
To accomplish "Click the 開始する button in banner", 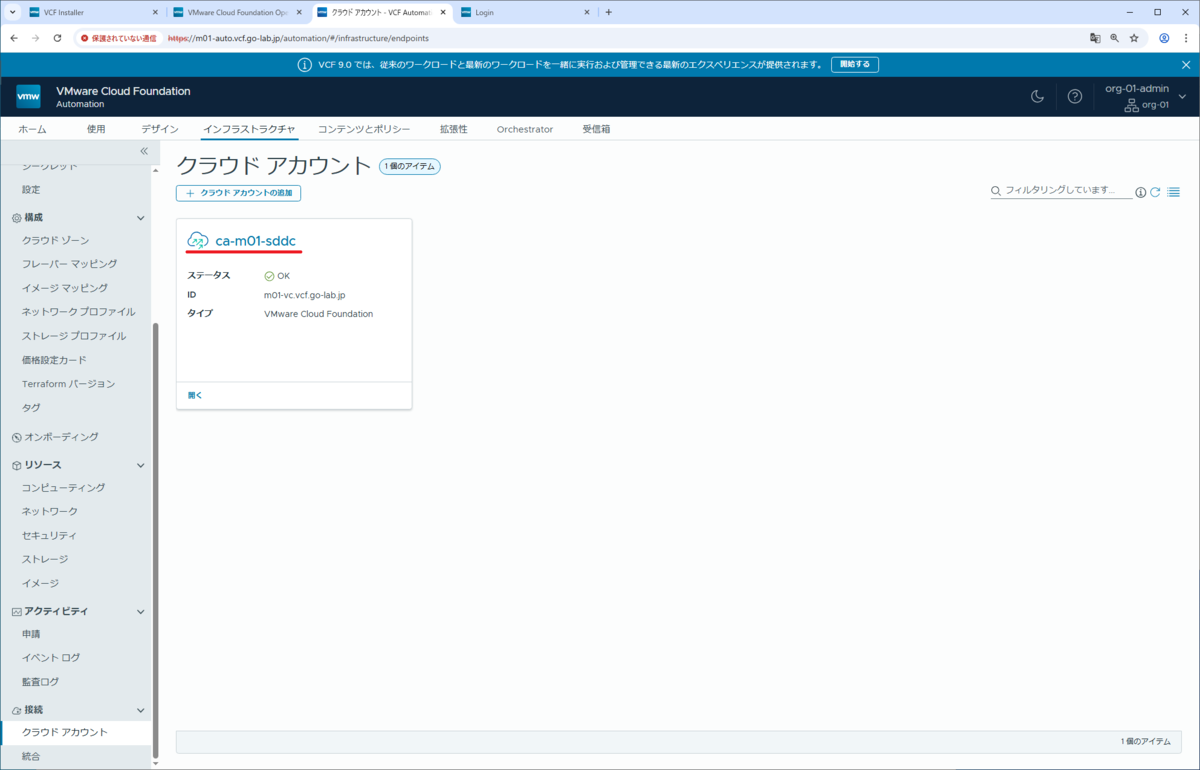I will (855, 64).
